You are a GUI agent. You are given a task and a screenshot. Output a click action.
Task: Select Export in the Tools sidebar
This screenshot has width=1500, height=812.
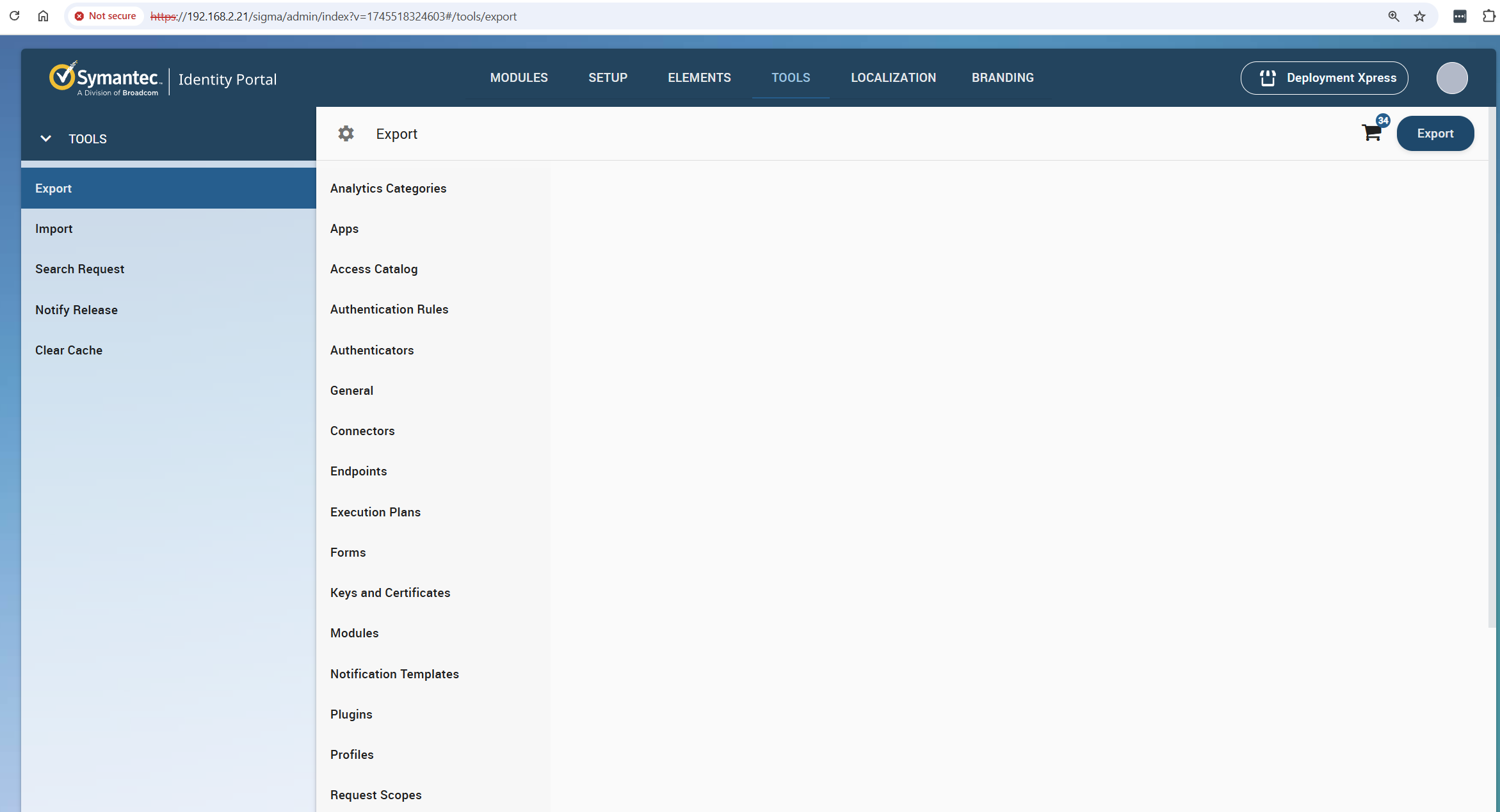pyautogui.click(x=168, y=188)
